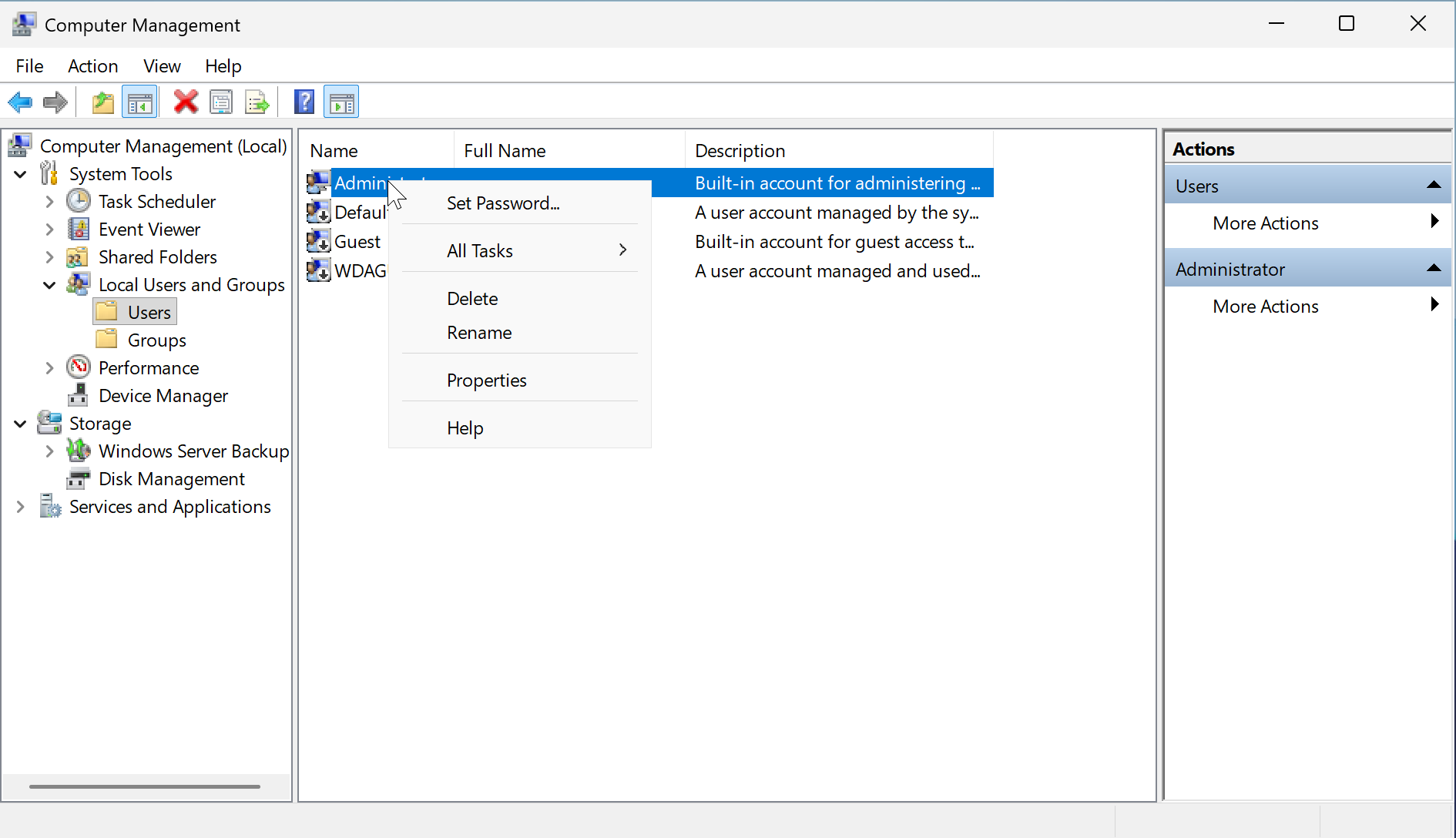The height and width of the screenshot is (838, 1456).
Task: Toggle the Show/Hide Console Tree icon
Action: click(x=139, y=102)
